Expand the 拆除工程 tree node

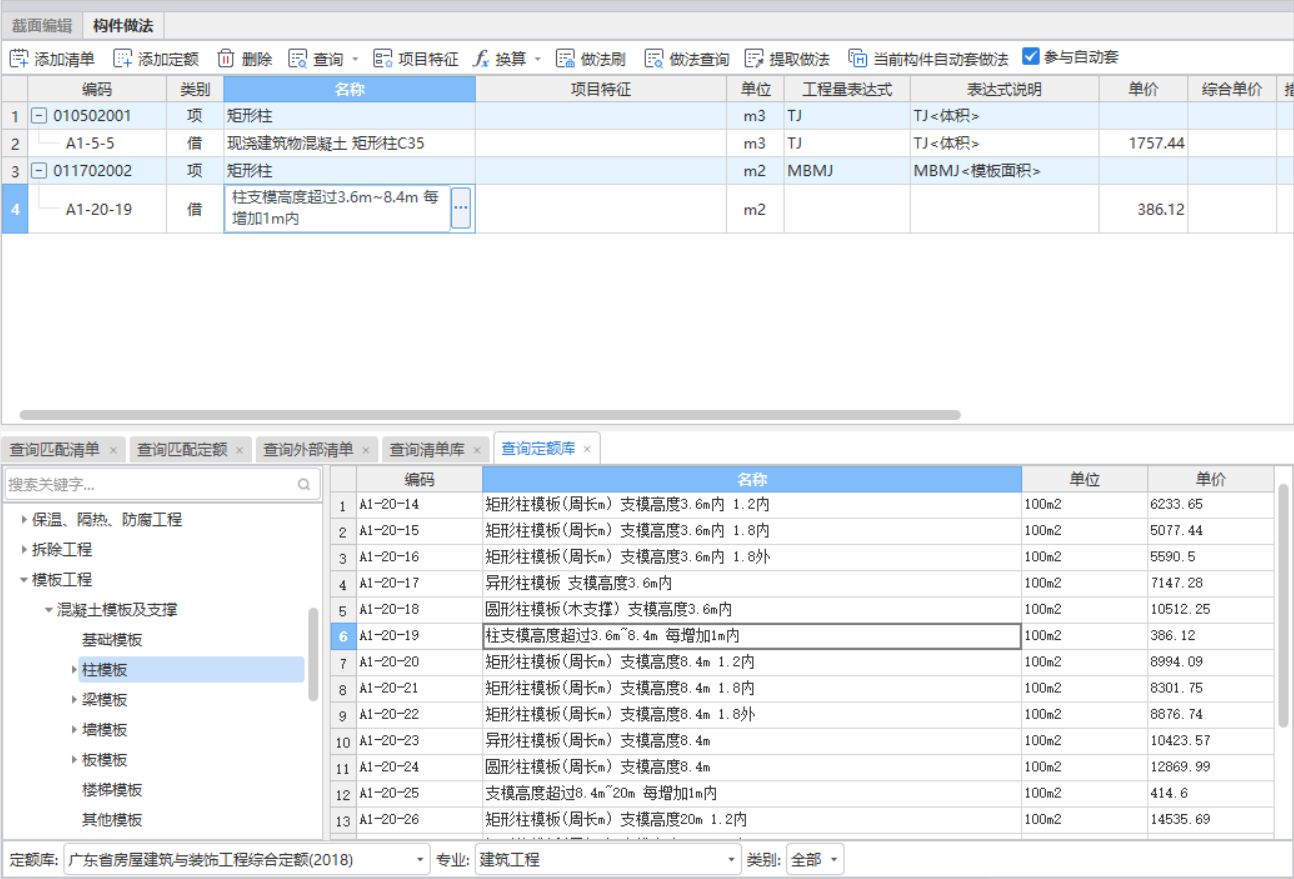(25, 550)
